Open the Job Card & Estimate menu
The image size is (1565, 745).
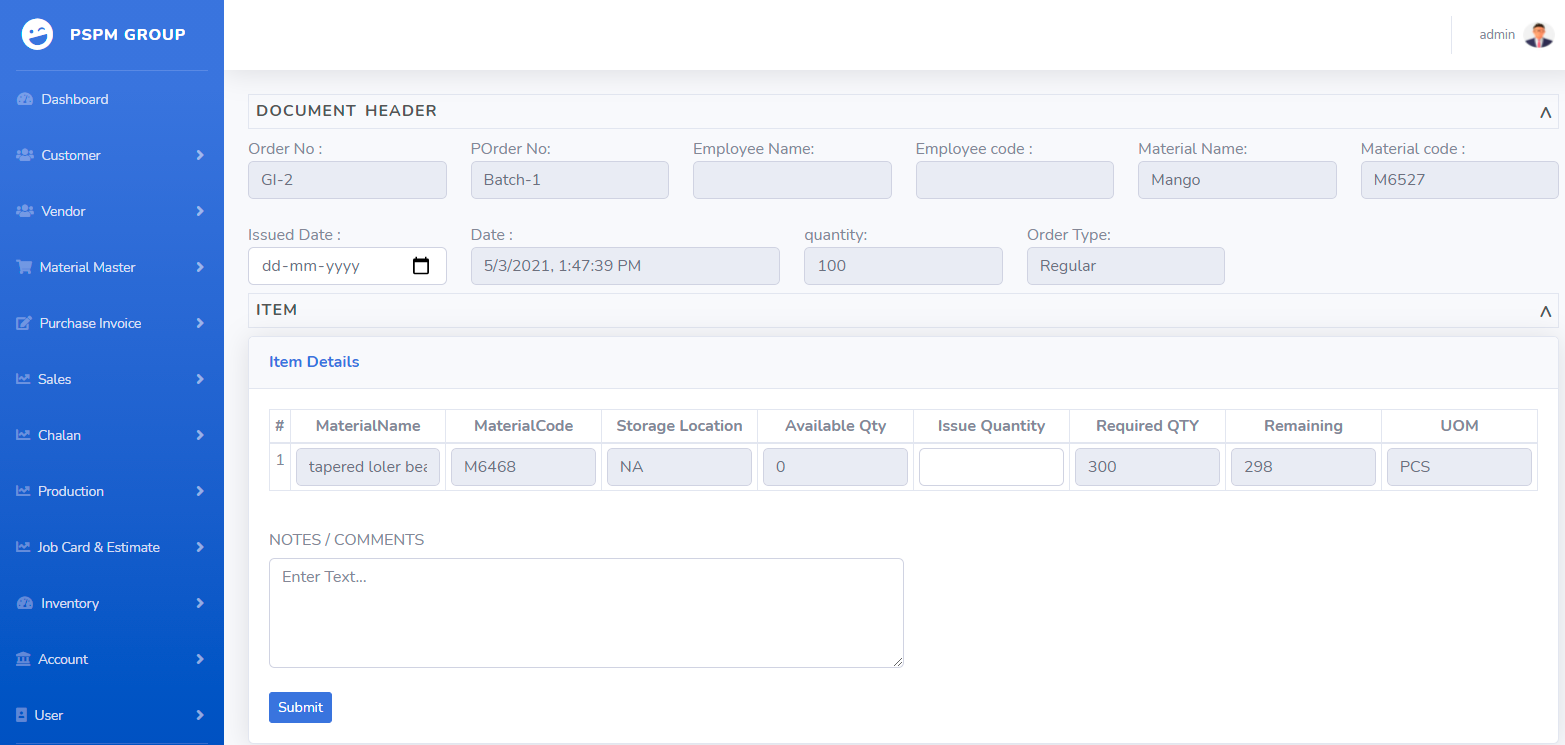click(x=98, y=548)
